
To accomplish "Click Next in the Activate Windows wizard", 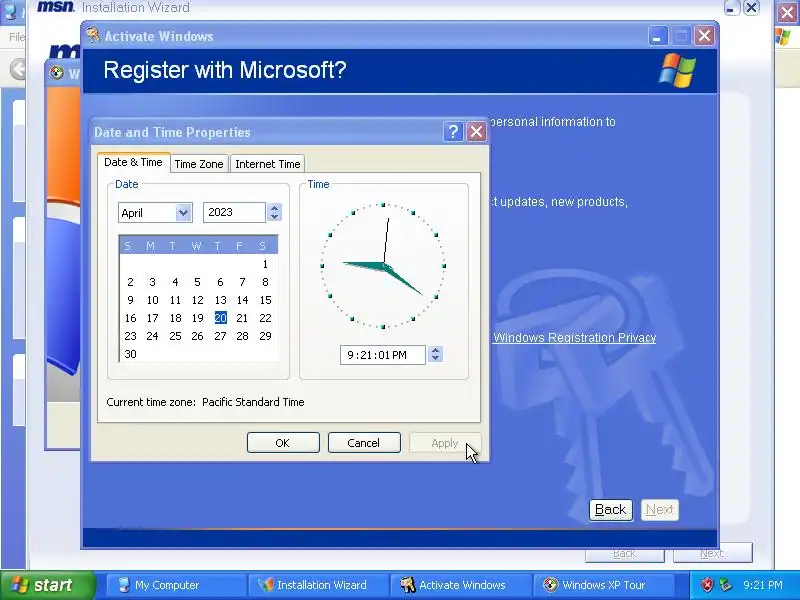I will point(659,509).
